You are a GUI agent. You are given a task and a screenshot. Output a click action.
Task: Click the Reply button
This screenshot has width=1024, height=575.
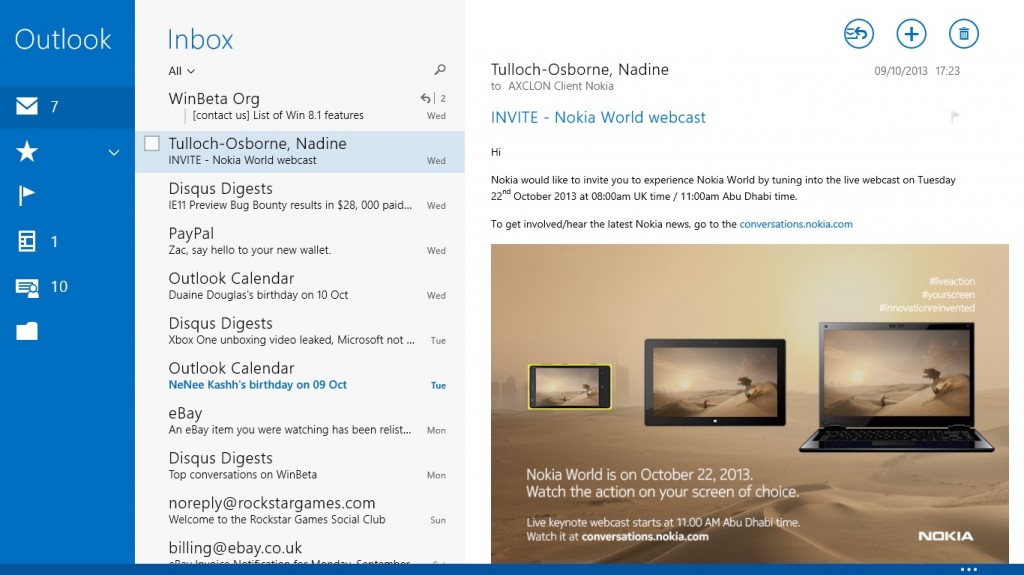click(x=859, y=34)
